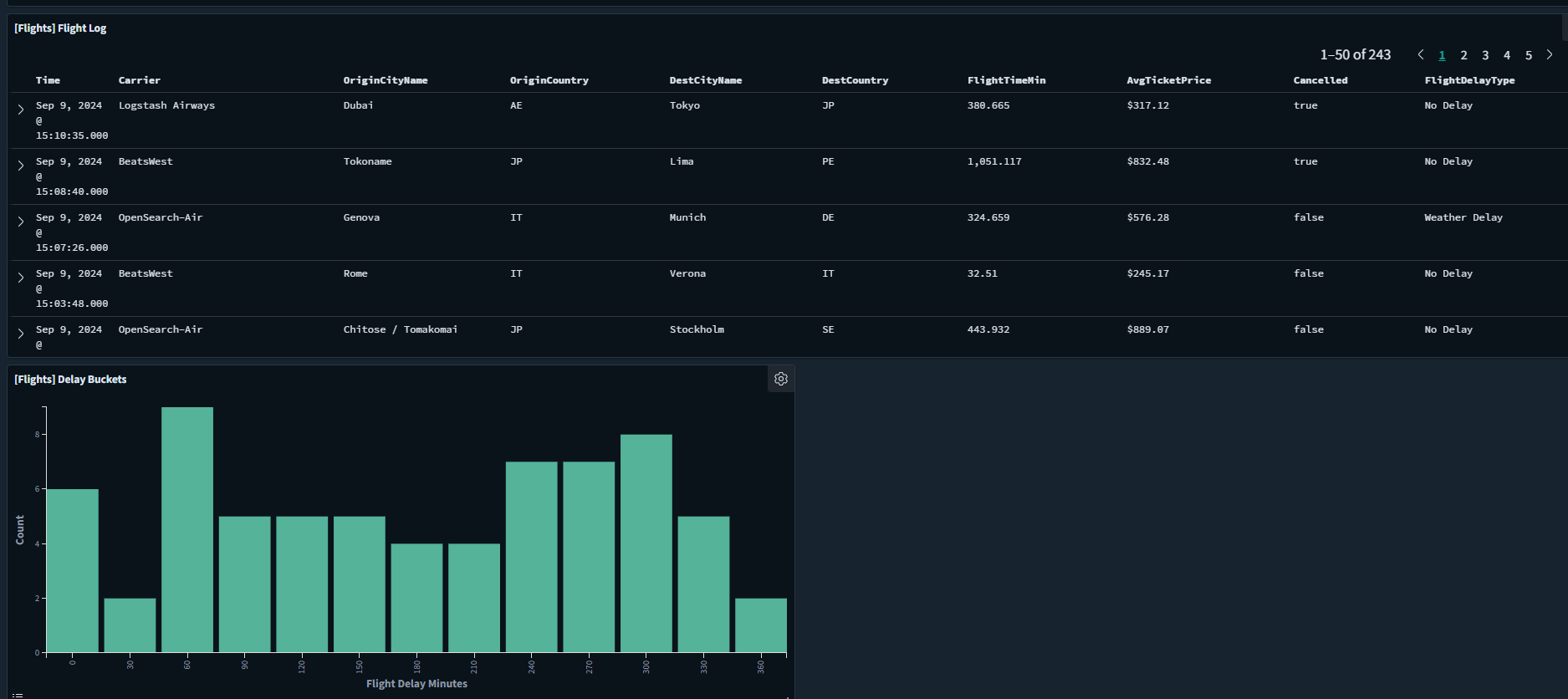Click the FlightTimeMin column header

tap(1006, 80)
